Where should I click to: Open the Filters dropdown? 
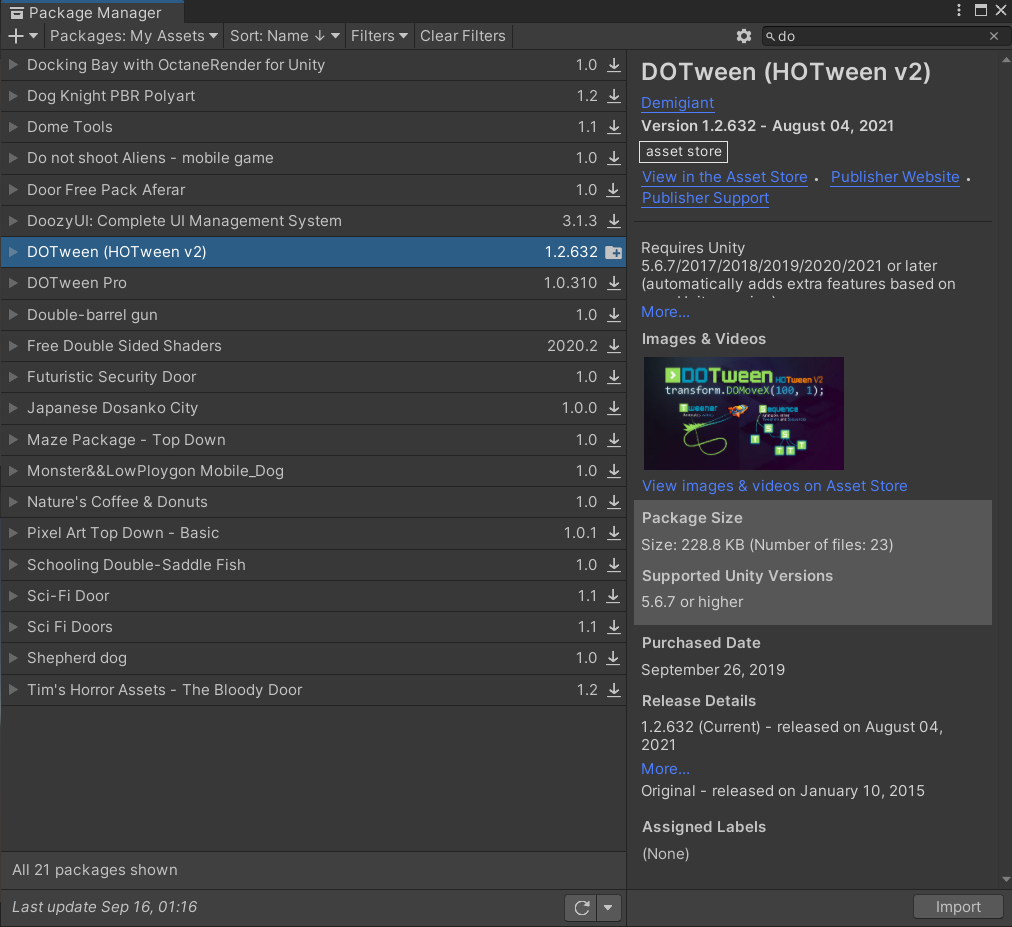379,36
